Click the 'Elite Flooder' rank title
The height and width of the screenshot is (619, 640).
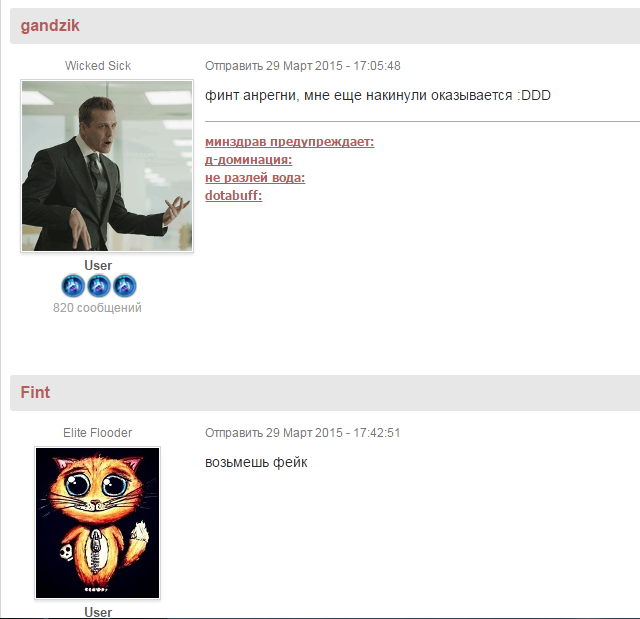[x=98, y=433]
